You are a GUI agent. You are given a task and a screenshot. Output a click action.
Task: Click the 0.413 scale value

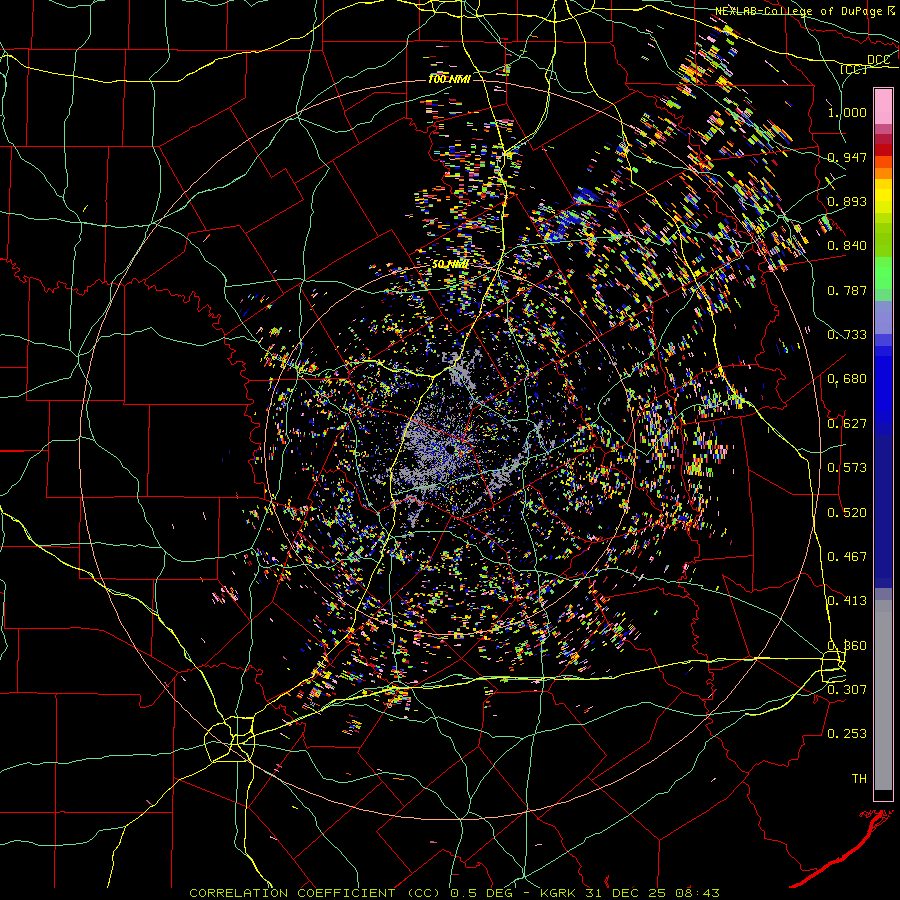click(847, 600)
